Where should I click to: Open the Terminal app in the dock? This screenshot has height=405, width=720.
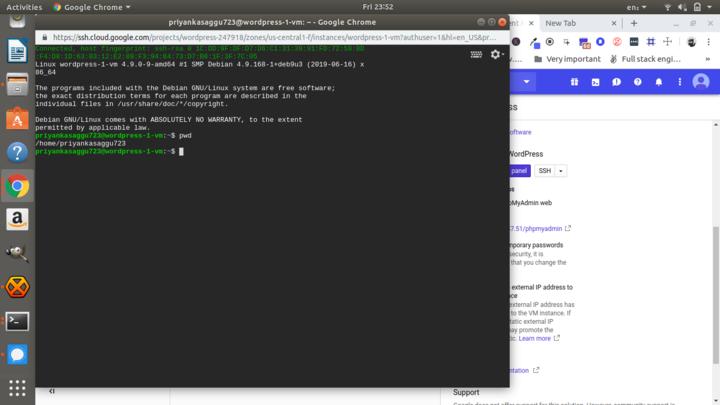pos(17,321)
